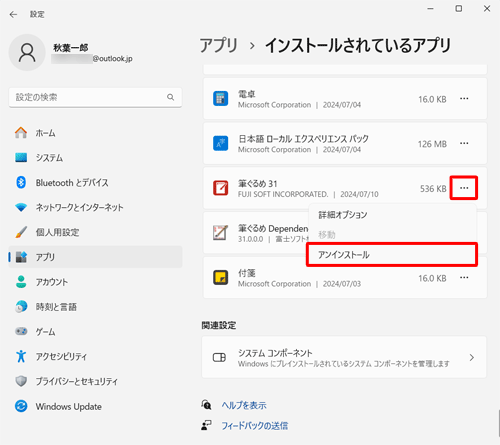Click the ホーム house icon
The image size is (500, 445).
pyautogui.click(x=21, y=133)
